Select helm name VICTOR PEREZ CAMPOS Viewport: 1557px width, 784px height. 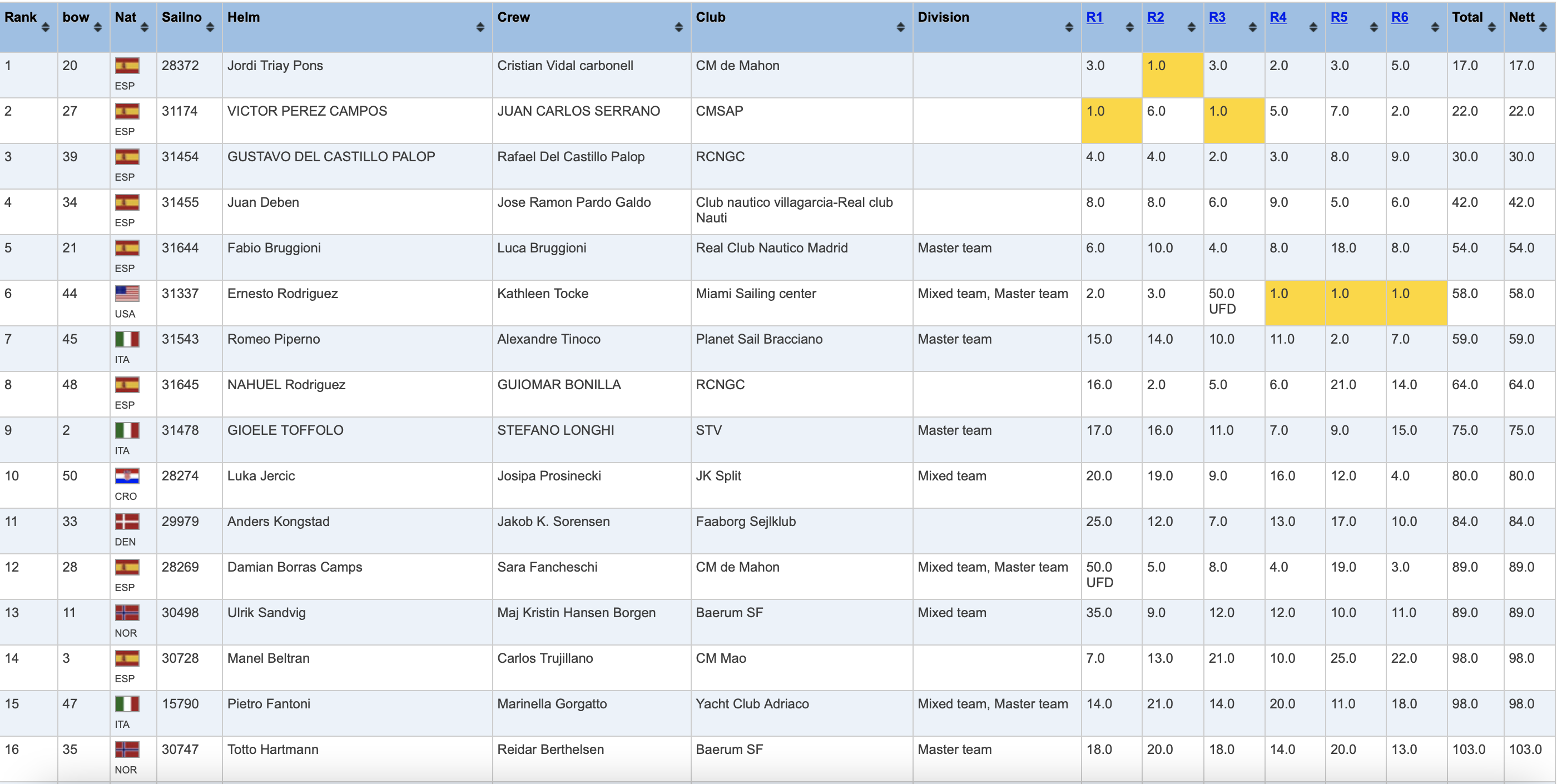point(307,111)
